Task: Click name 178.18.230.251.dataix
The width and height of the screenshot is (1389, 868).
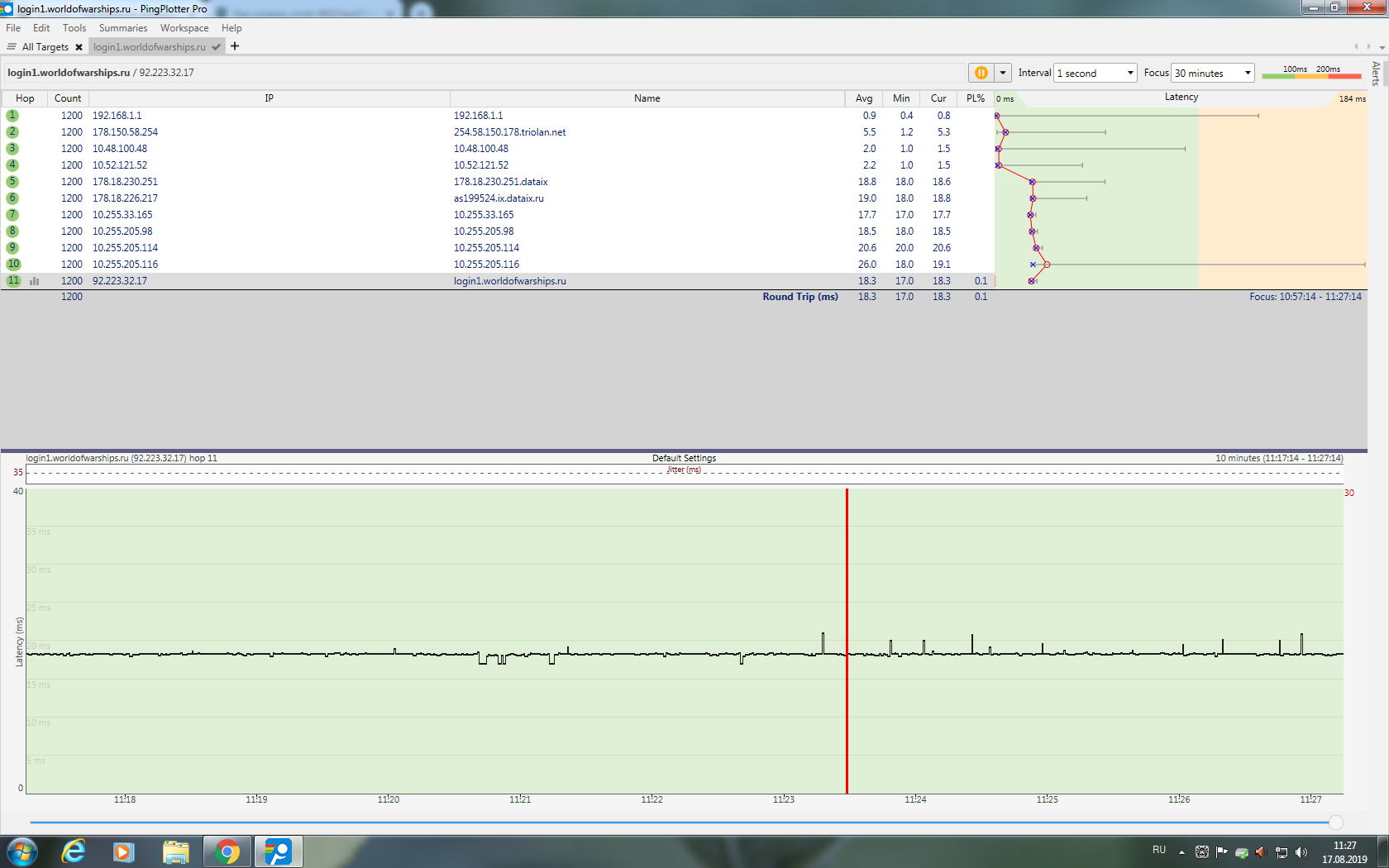Action: tap(500, 182)
